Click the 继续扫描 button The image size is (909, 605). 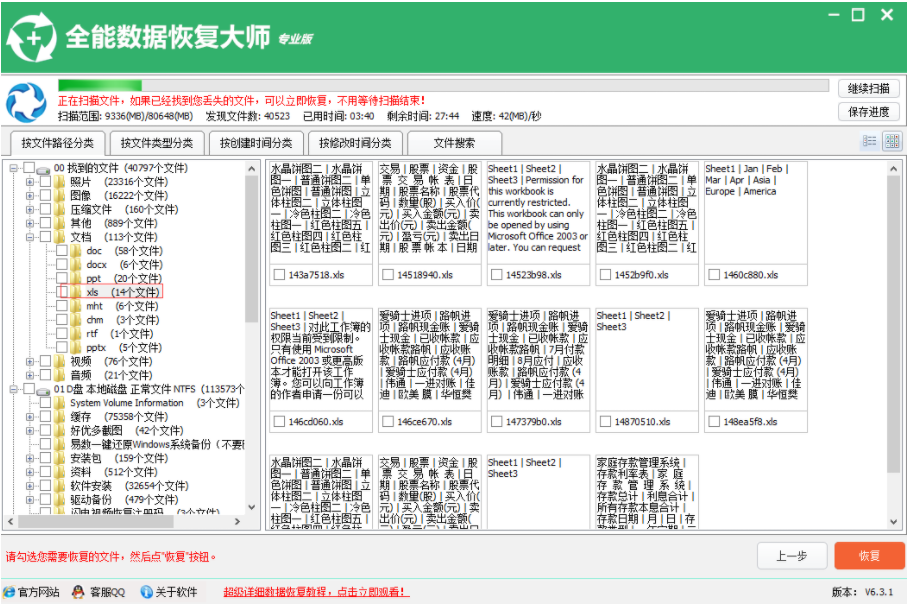pos(868,89)
